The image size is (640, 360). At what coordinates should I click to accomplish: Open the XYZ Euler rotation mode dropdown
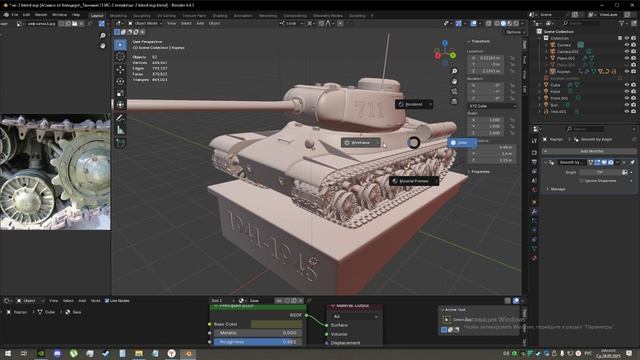tap(492, 106)
